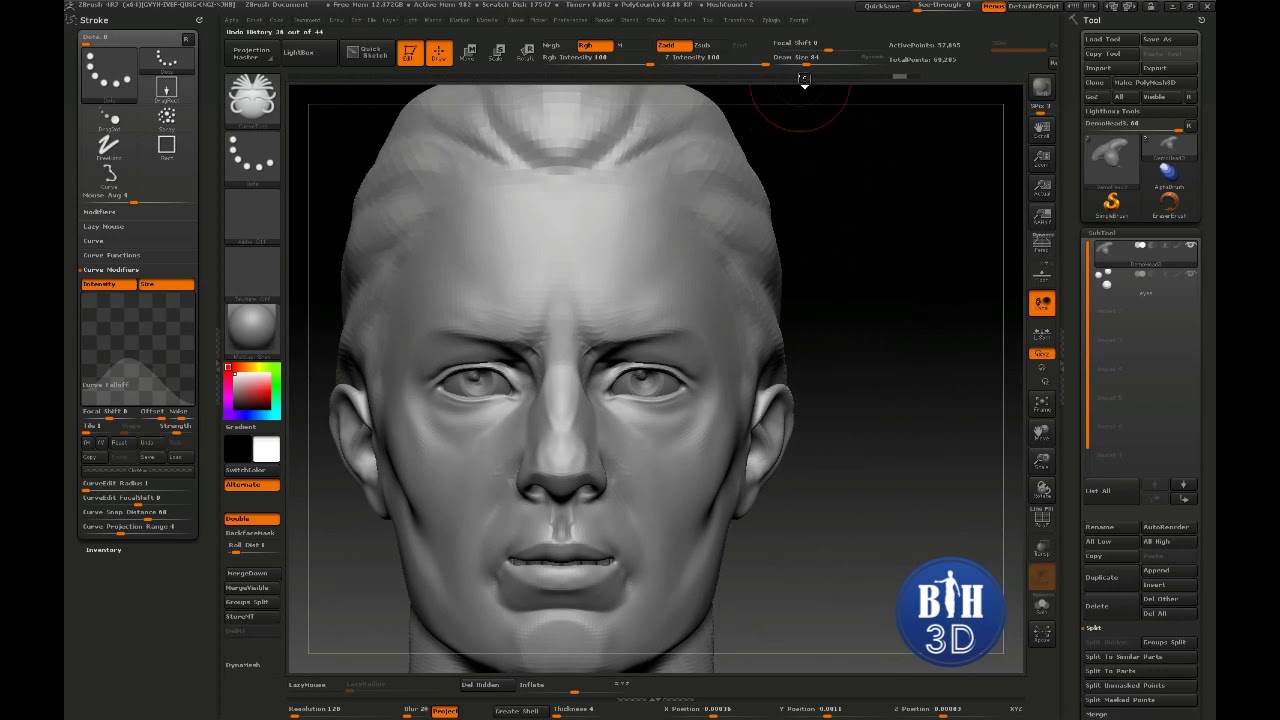This screenshot has height=720, width=1280.
Task: Expand the Lazy Mouse section
Action: pos(104,227)
